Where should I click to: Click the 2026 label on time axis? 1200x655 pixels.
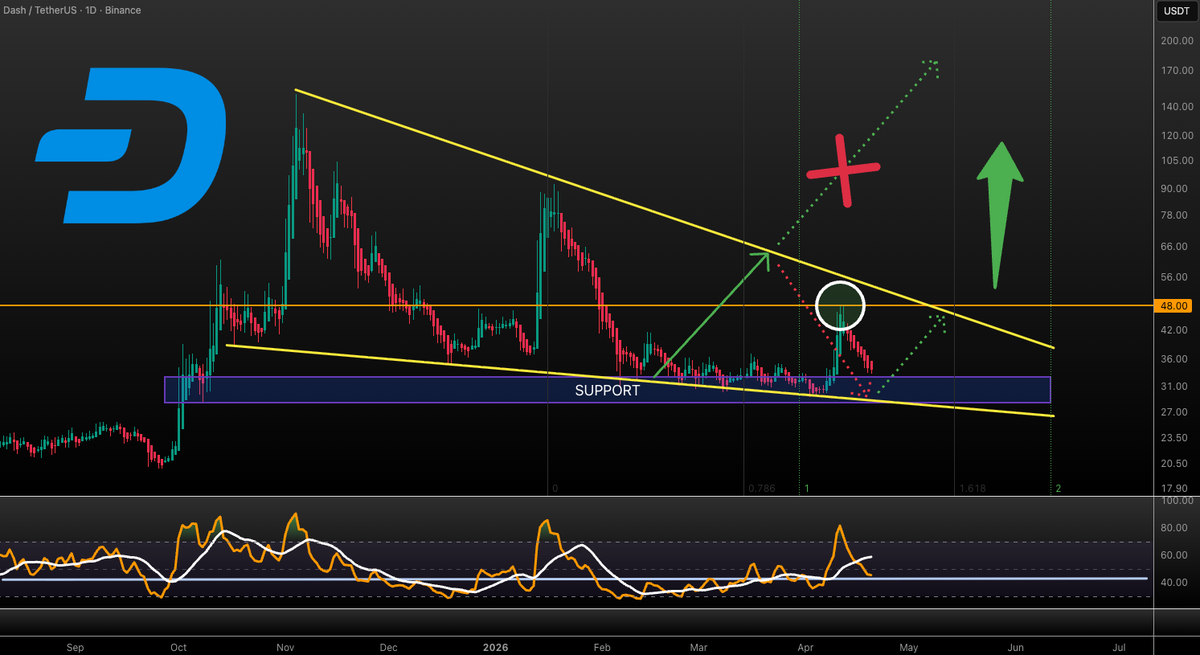[495, 646]
